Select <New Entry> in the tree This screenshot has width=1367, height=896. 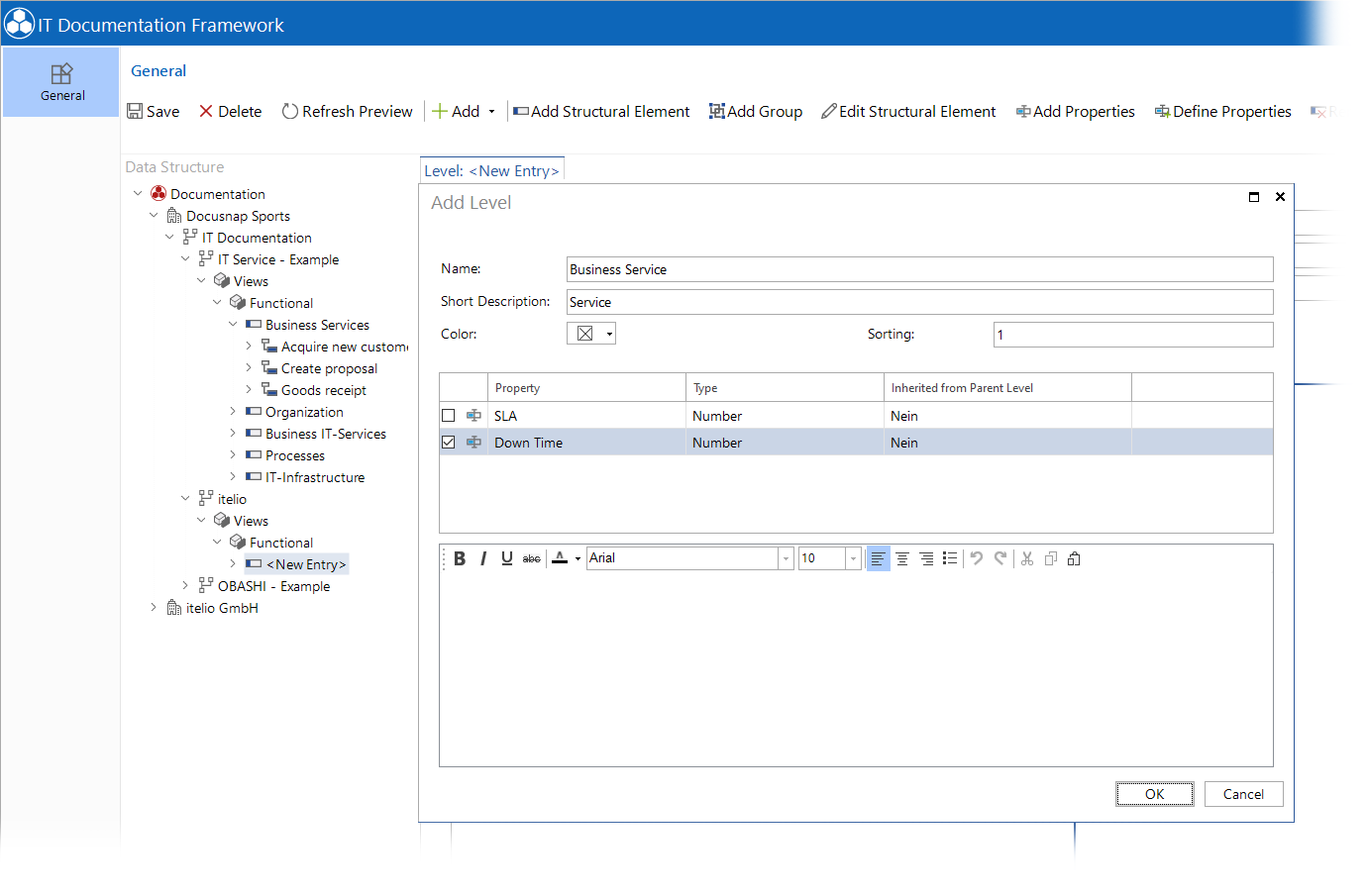[x=306, y=564]
